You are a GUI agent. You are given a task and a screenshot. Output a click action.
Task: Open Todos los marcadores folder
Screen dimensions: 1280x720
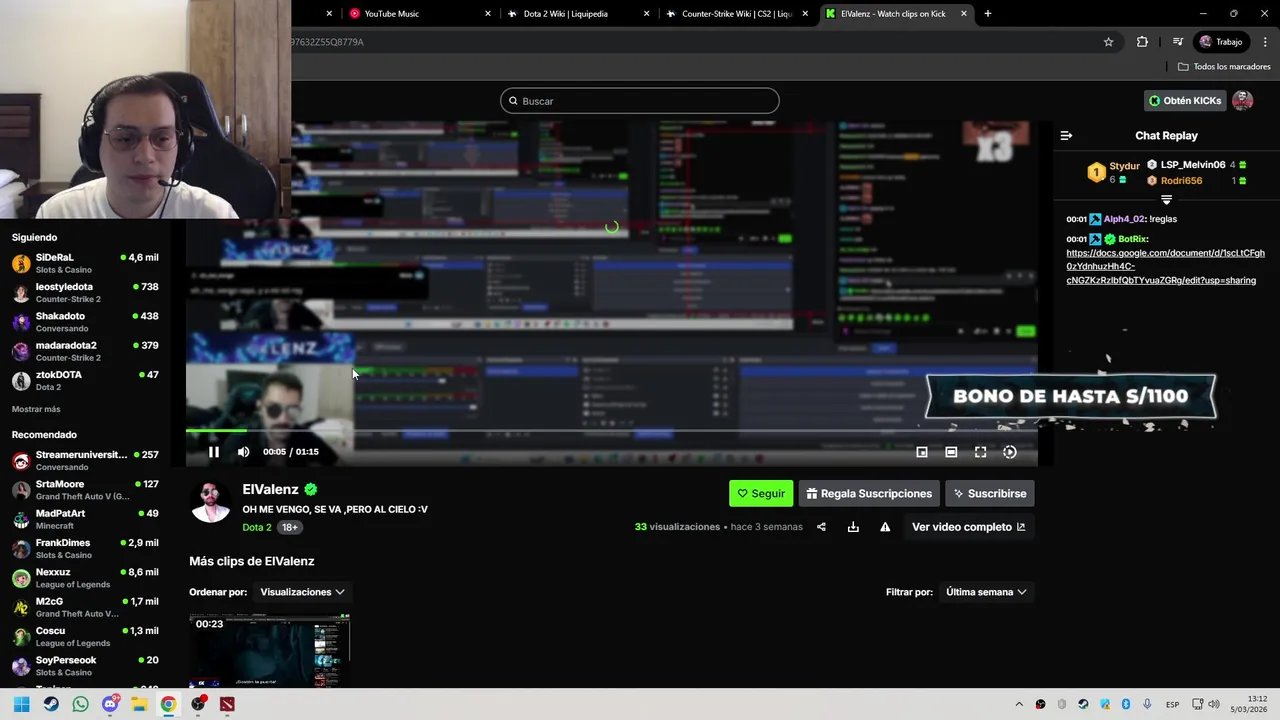[1224, 67]
